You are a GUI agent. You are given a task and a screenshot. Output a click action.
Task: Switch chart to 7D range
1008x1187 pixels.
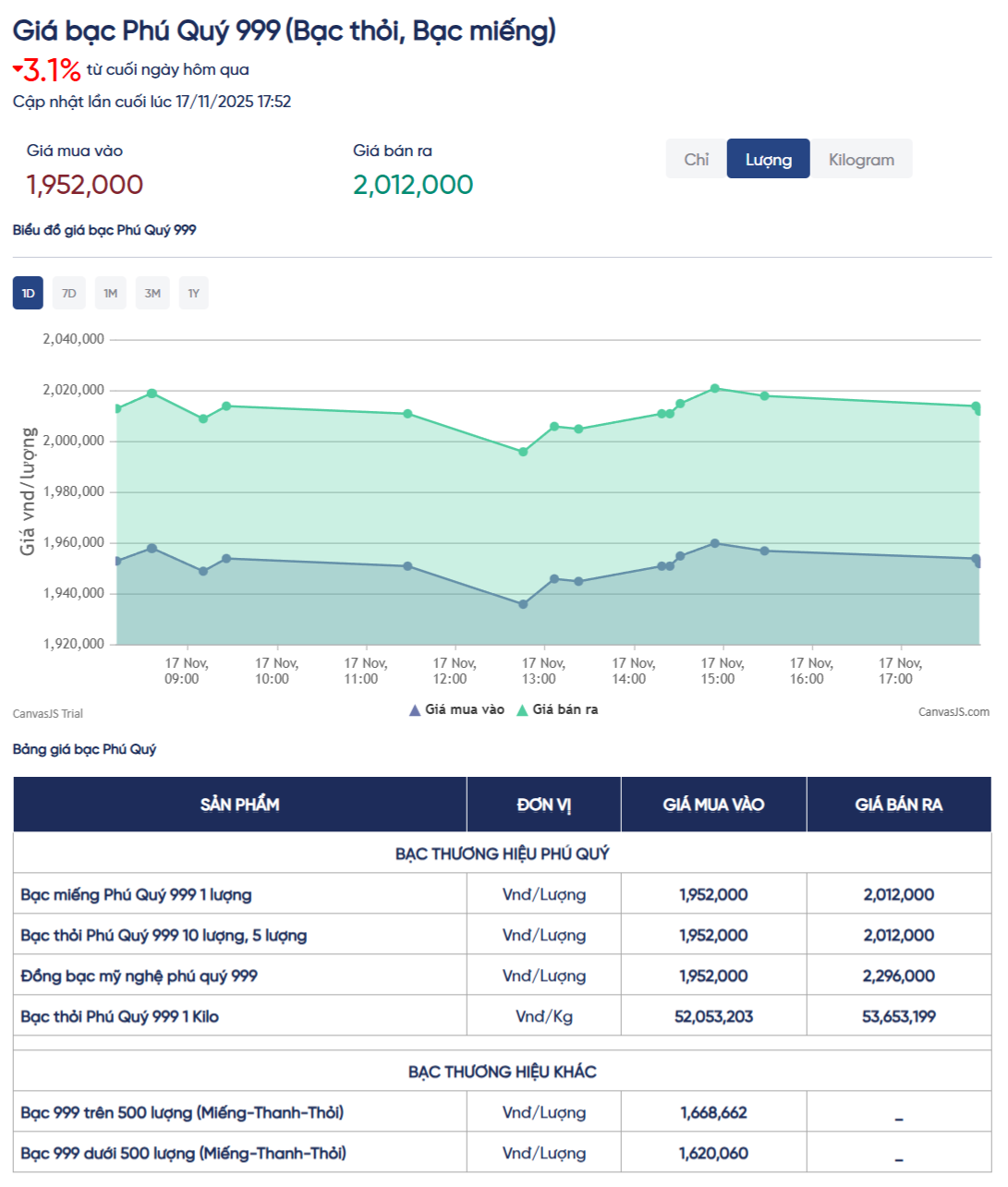[x=69, y=294]
